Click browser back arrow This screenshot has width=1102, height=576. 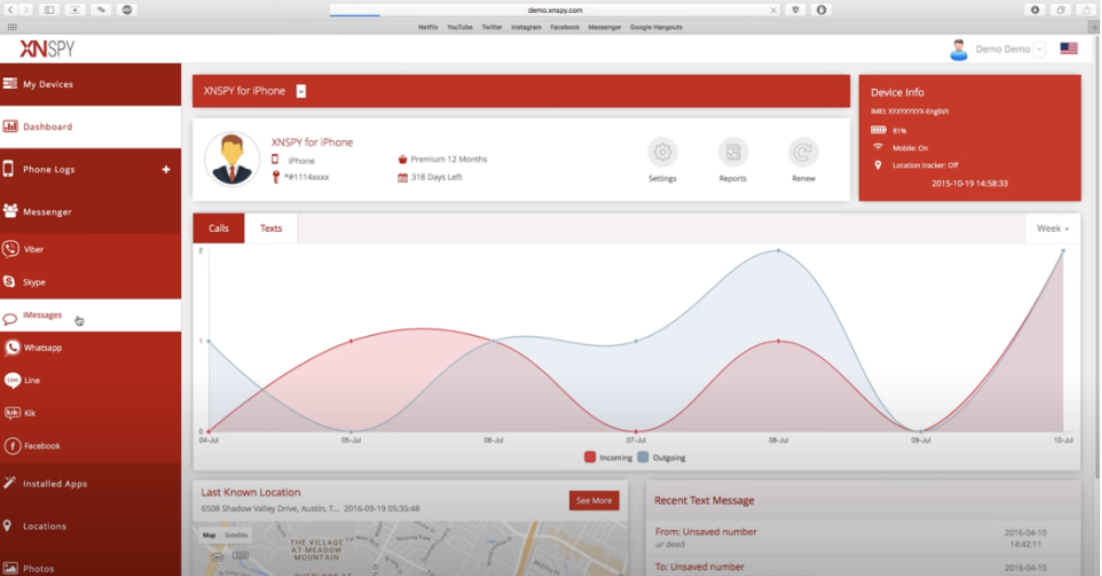click(11, 10)
